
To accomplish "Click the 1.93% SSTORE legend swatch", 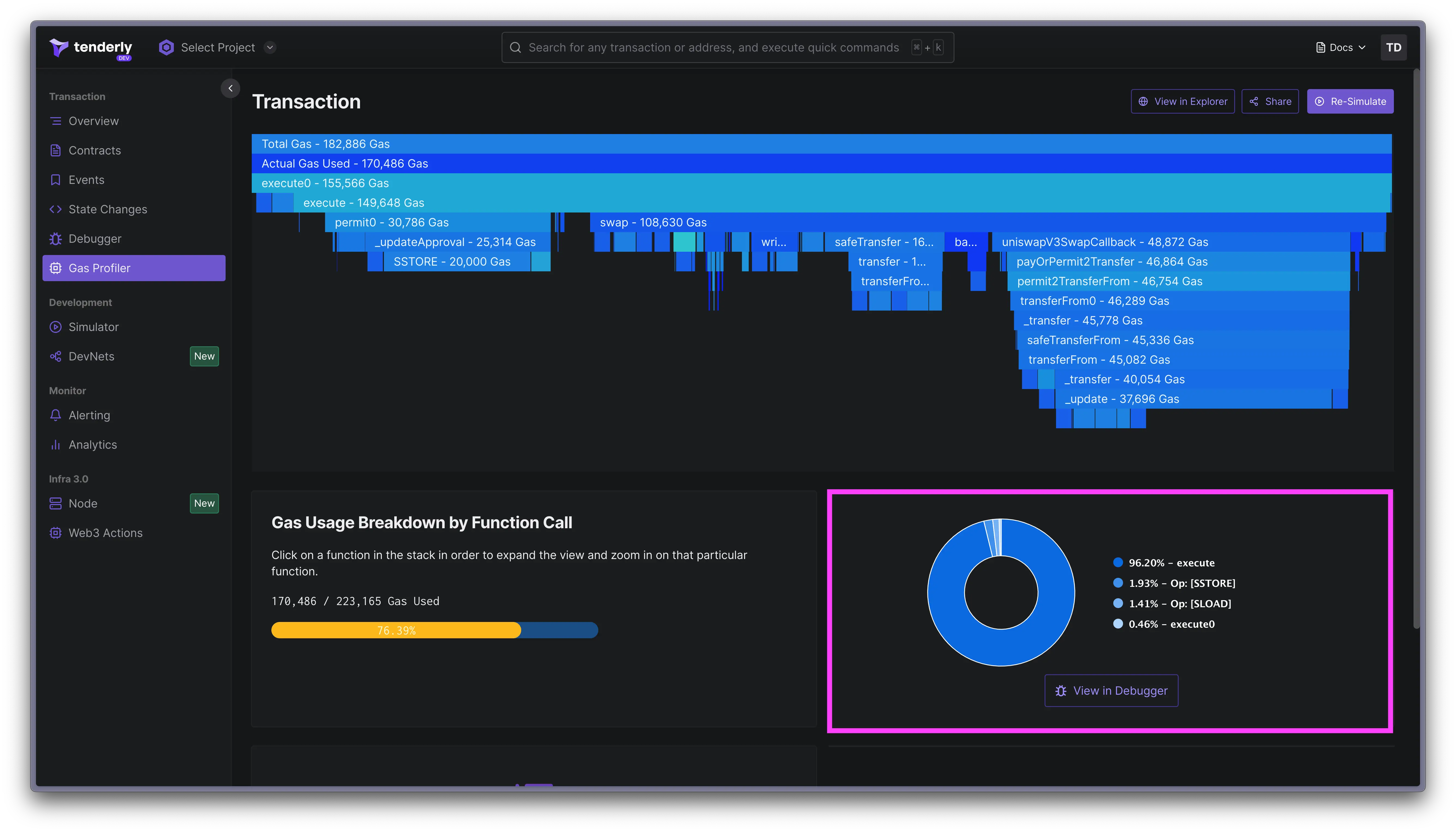I will tap(1118, 583).
